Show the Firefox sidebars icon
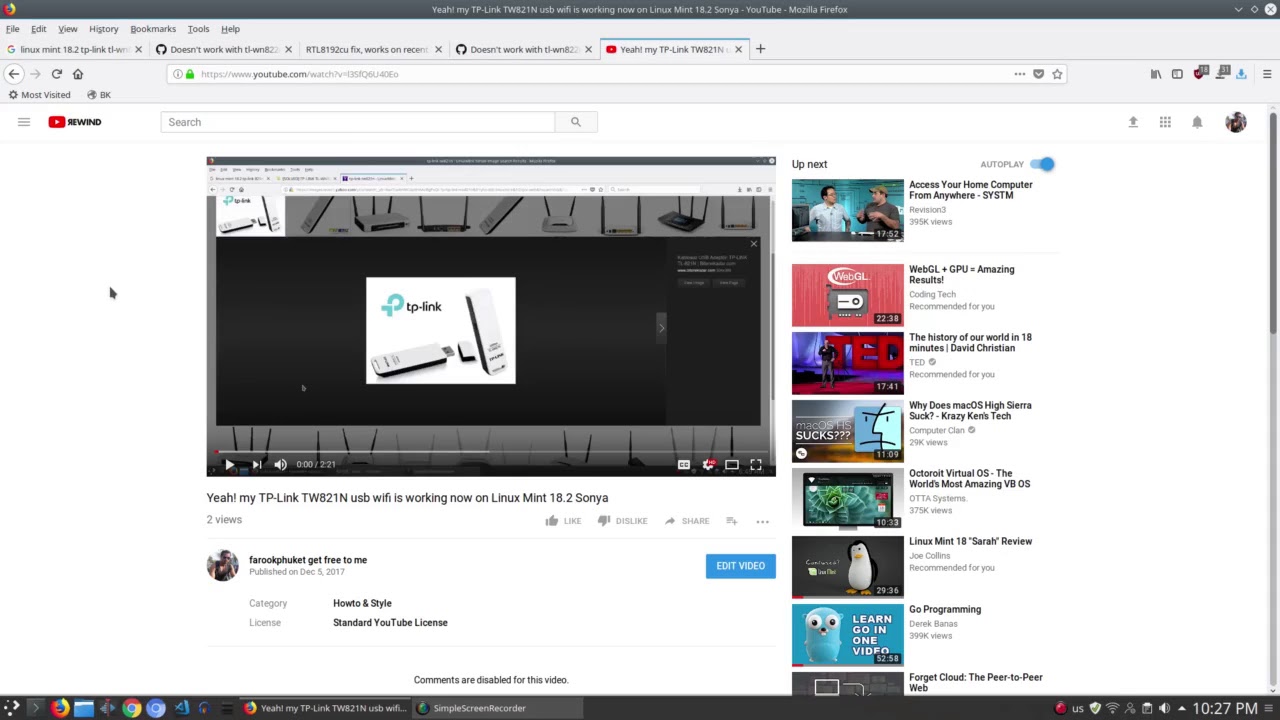Viewport: 1280px width, 720px height. pos(1177,74)
